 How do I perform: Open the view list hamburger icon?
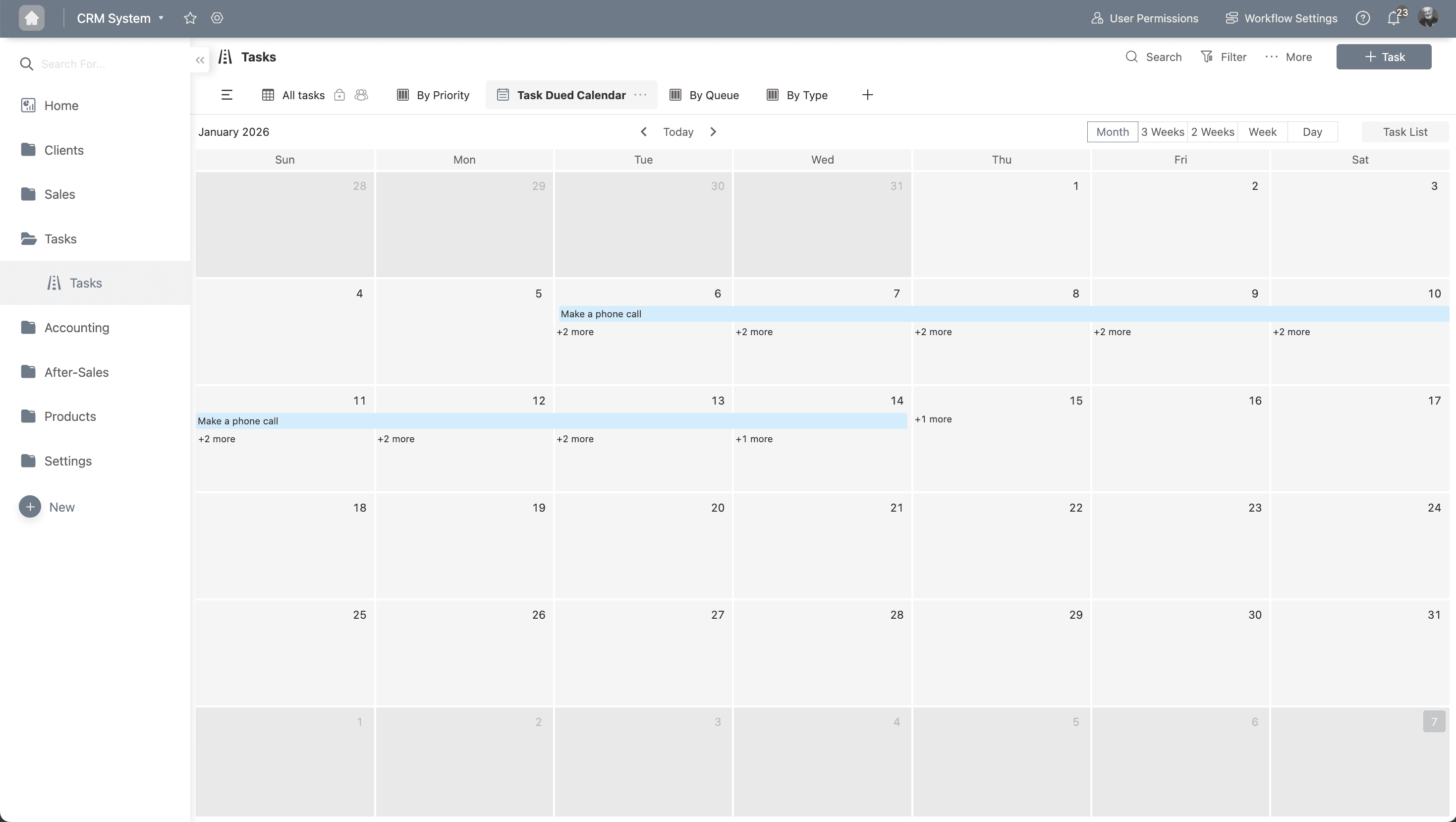coord(226,95)
